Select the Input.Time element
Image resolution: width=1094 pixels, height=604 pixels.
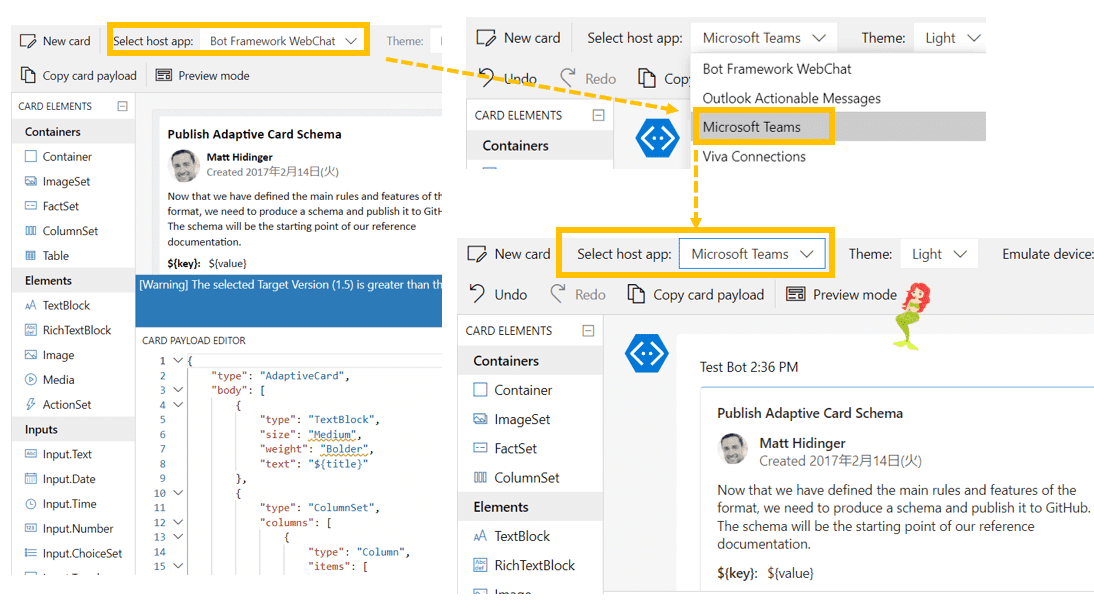(x=61, y=504)
